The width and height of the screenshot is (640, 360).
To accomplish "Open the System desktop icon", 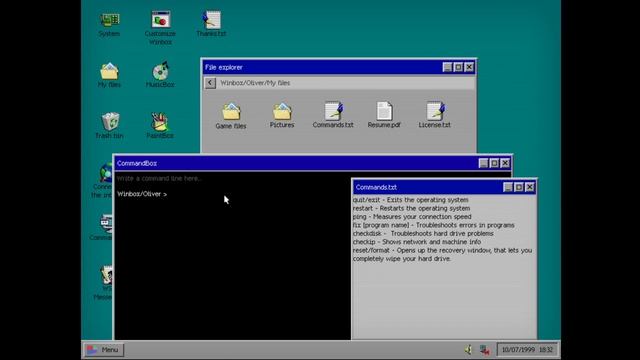I will (x=109, y=24).
